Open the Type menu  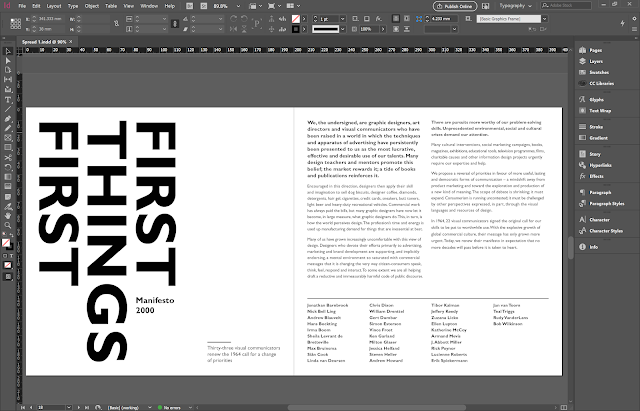pyautogui.click(x=73, y=6)
